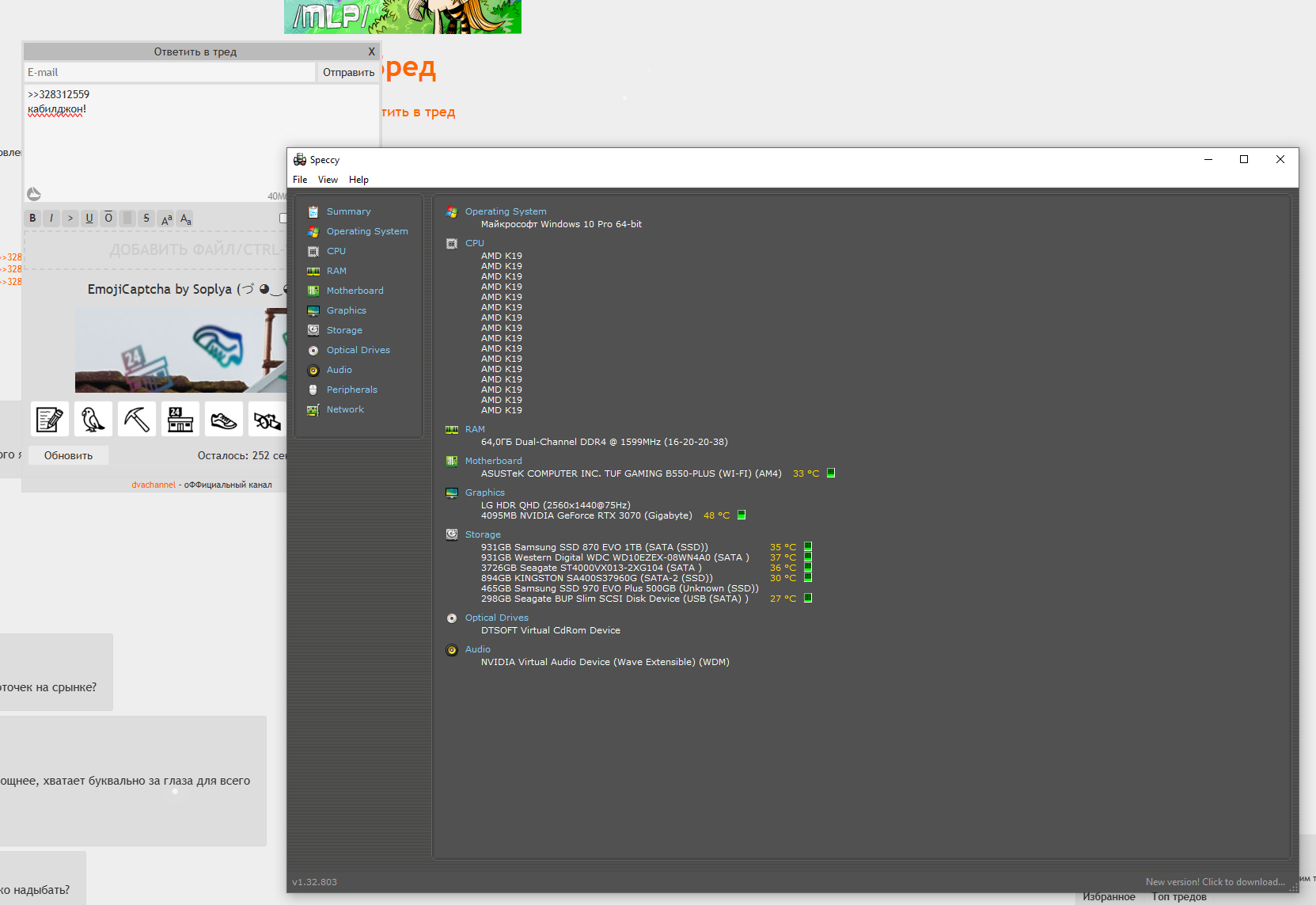The image size is (1316, 905).
Task: Click the 'LG HDR QHD' monitor line
Action: tap(556, 505)
